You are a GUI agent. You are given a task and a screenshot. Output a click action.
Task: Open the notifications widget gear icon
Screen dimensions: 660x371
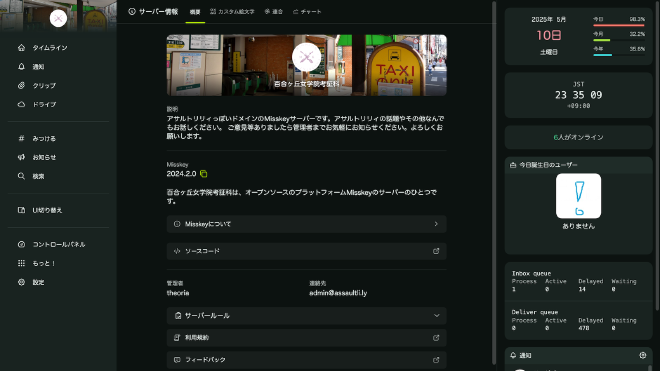pos(643,355)
